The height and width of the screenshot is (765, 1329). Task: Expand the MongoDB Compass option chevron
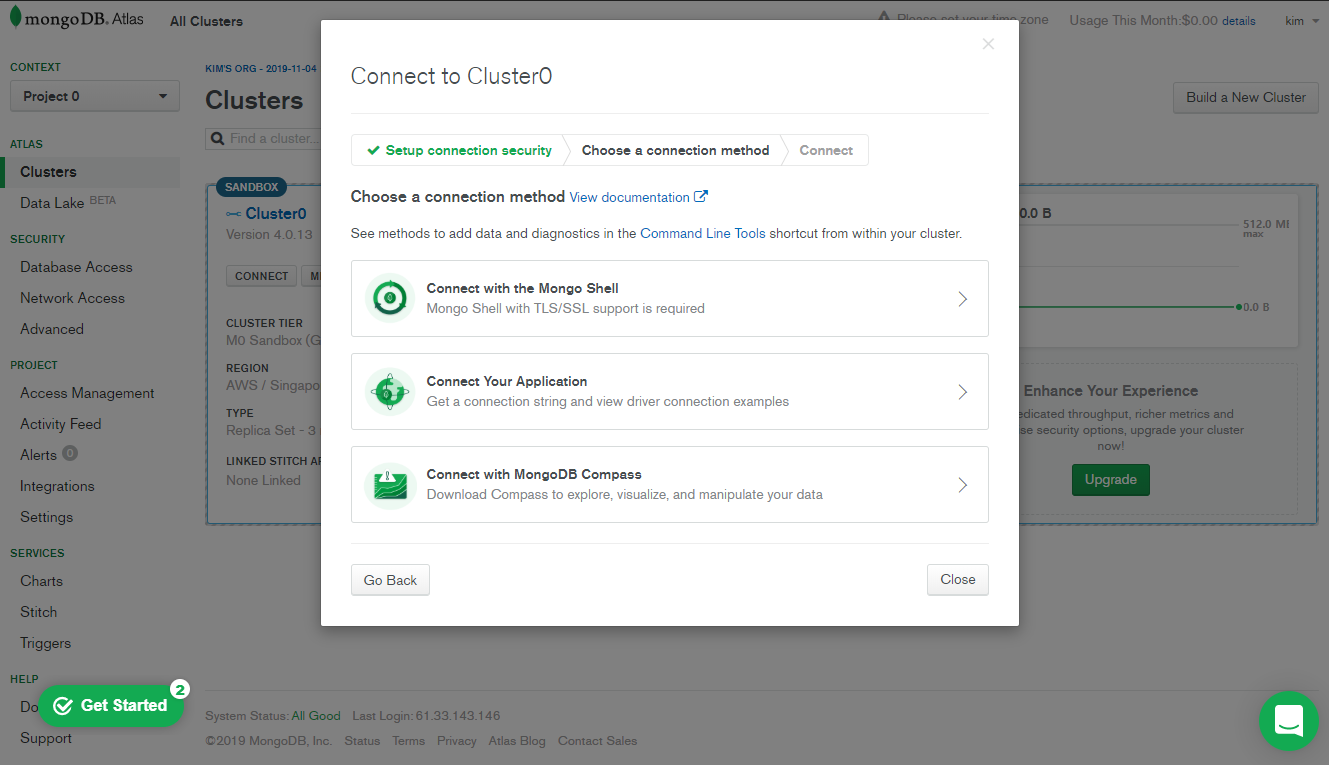(962, 485)
